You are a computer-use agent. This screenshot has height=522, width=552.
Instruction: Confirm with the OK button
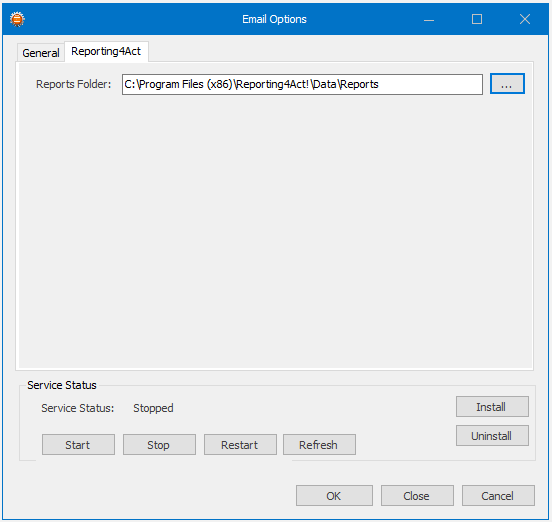334,496
